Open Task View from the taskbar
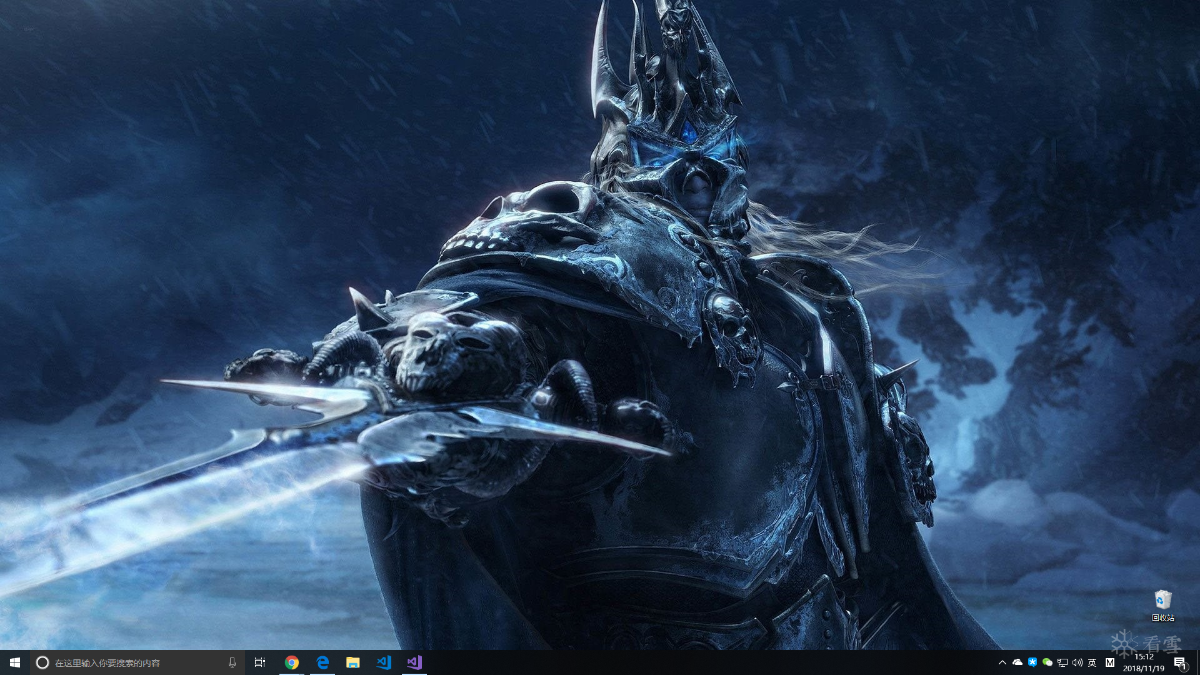Image resolution: width=1200 pixels, height=675 pixels. (260, 662)
